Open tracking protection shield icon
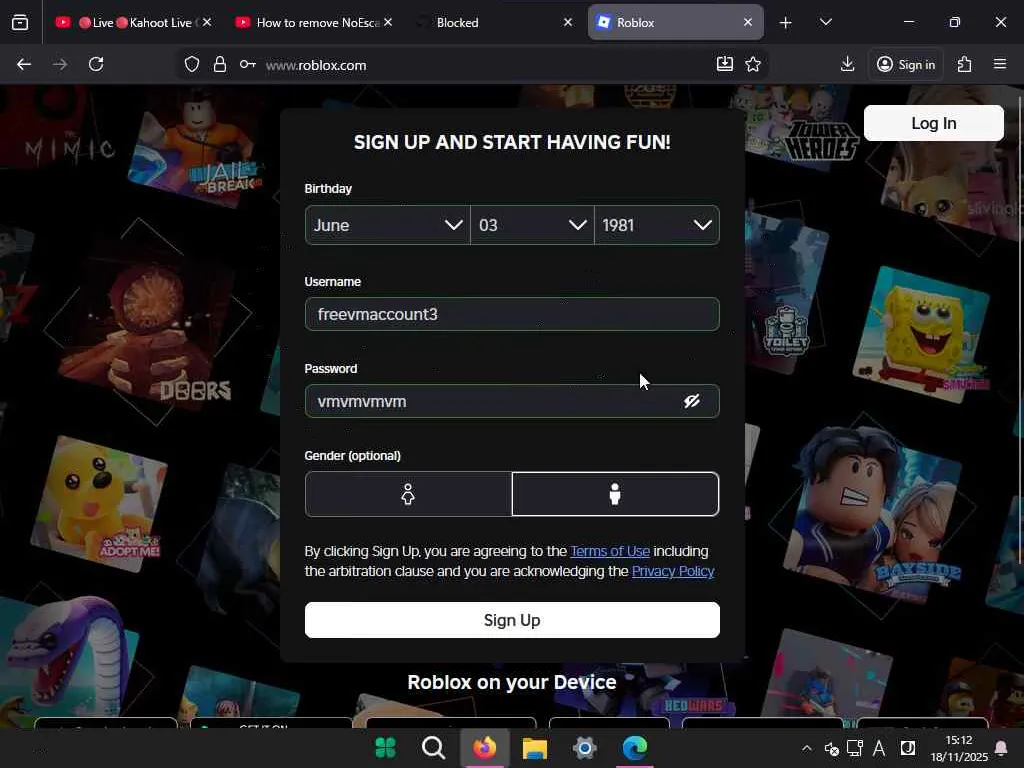This screenshot has height=768, width=1024. [x=191, y=64]
